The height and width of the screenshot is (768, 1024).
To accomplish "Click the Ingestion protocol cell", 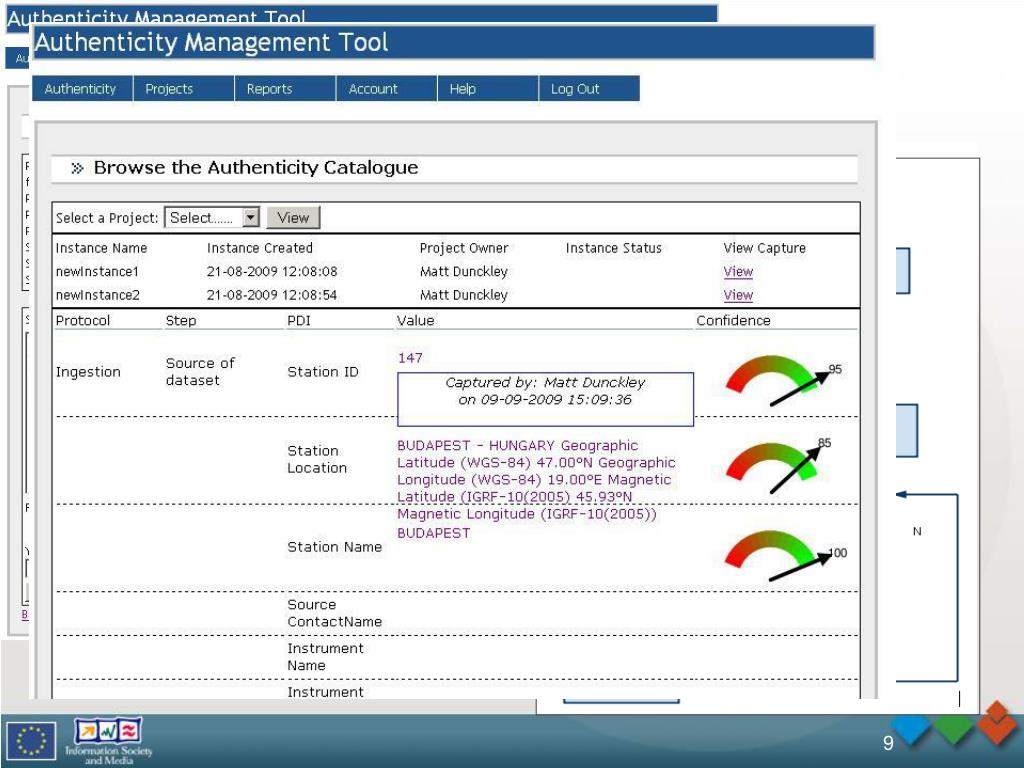I will coord(88,372).
